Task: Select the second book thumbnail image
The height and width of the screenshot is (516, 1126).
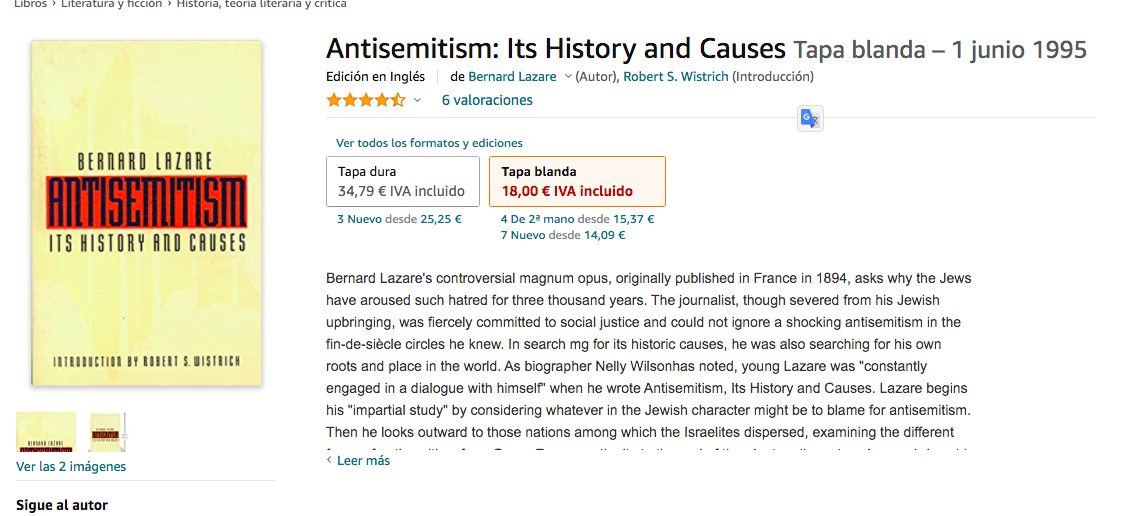Action: pos(107,432)
